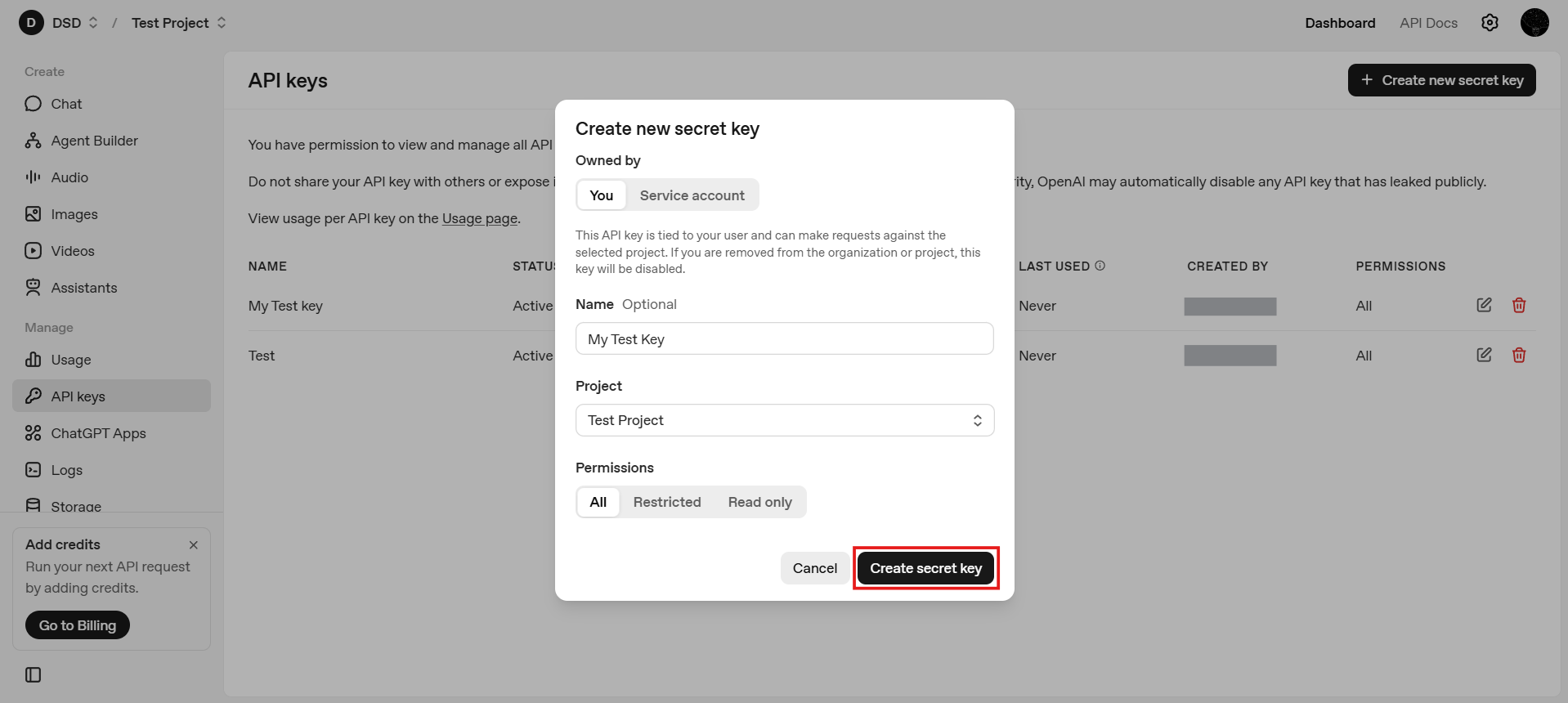
Task: Edit the Test key with pencil icon
Action: [x=1484, y=355]
